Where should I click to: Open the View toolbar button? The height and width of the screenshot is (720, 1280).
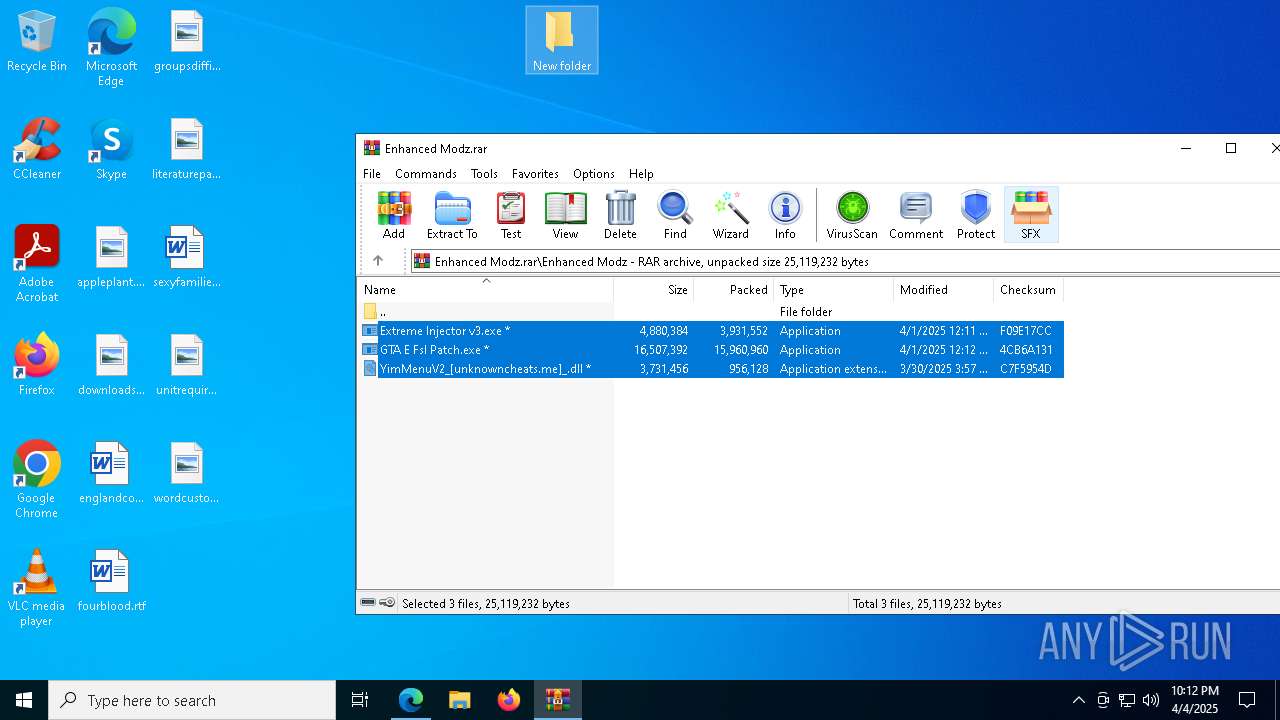[x=565, y=215]
